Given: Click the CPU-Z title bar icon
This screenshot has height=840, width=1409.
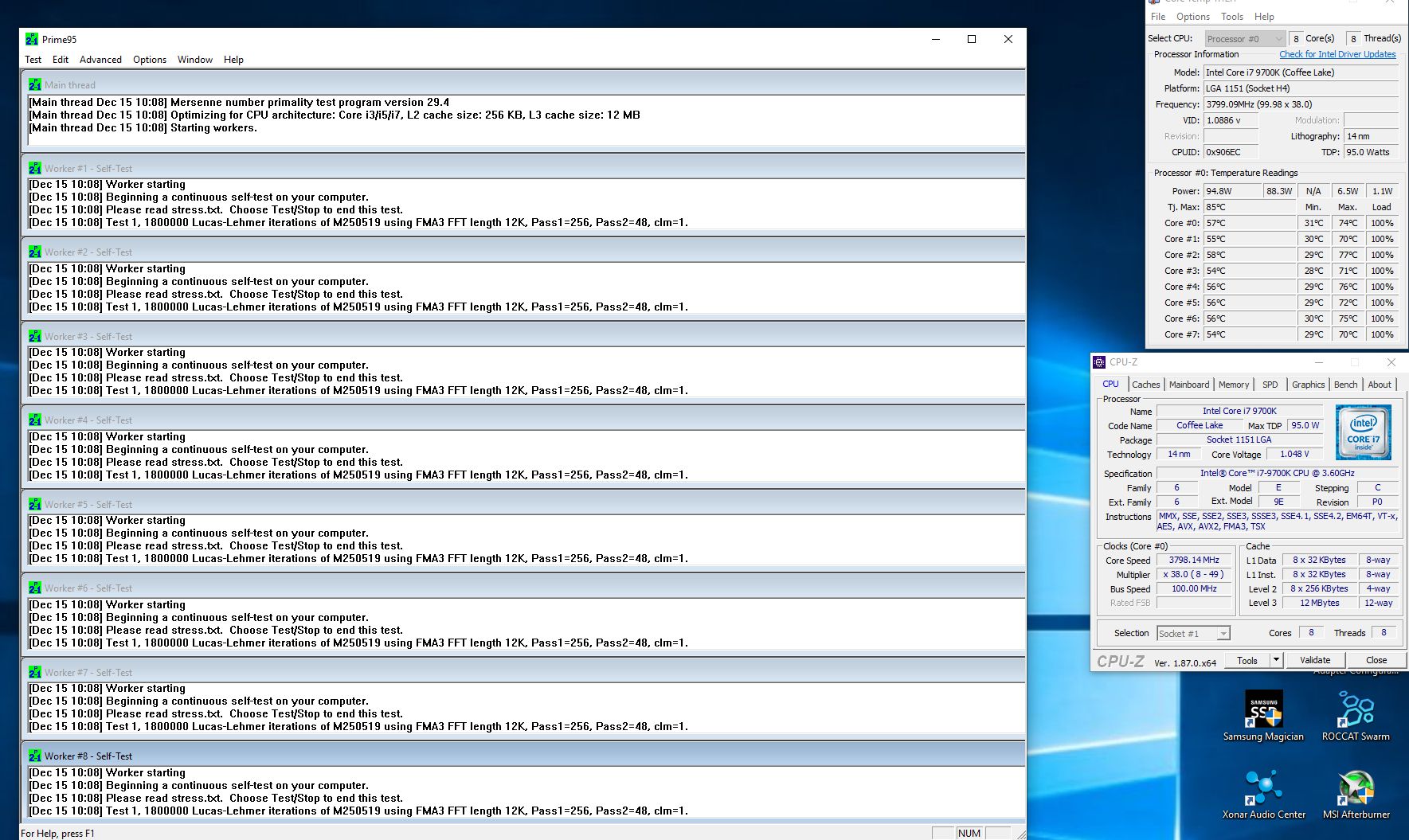Looking at the screenshot, I should [1100, 362].
